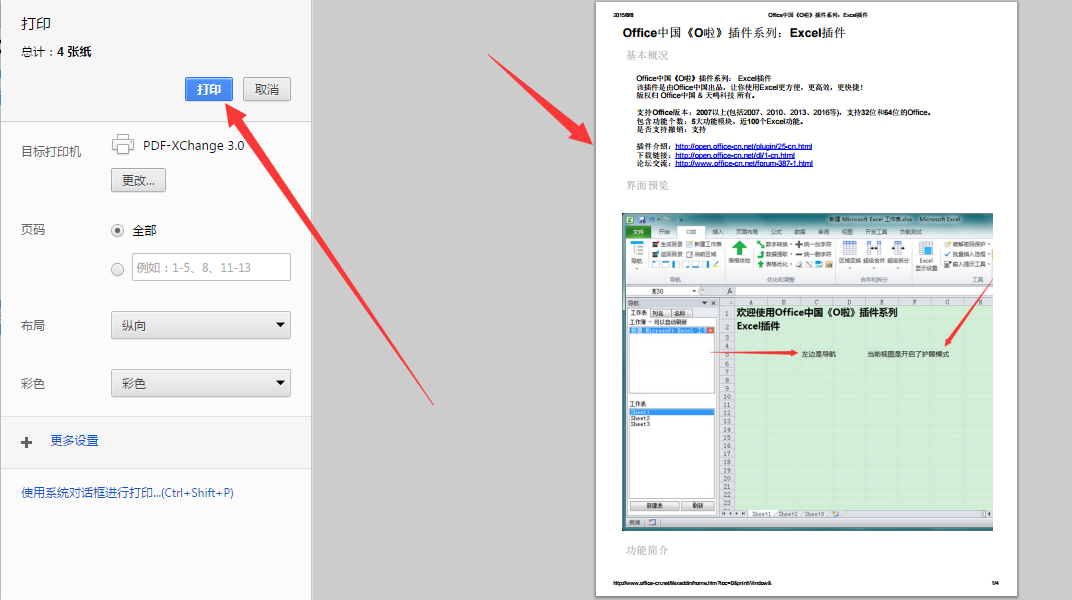Change the destination printer via 更改...

pyautogui.click(x=138, y=180)
